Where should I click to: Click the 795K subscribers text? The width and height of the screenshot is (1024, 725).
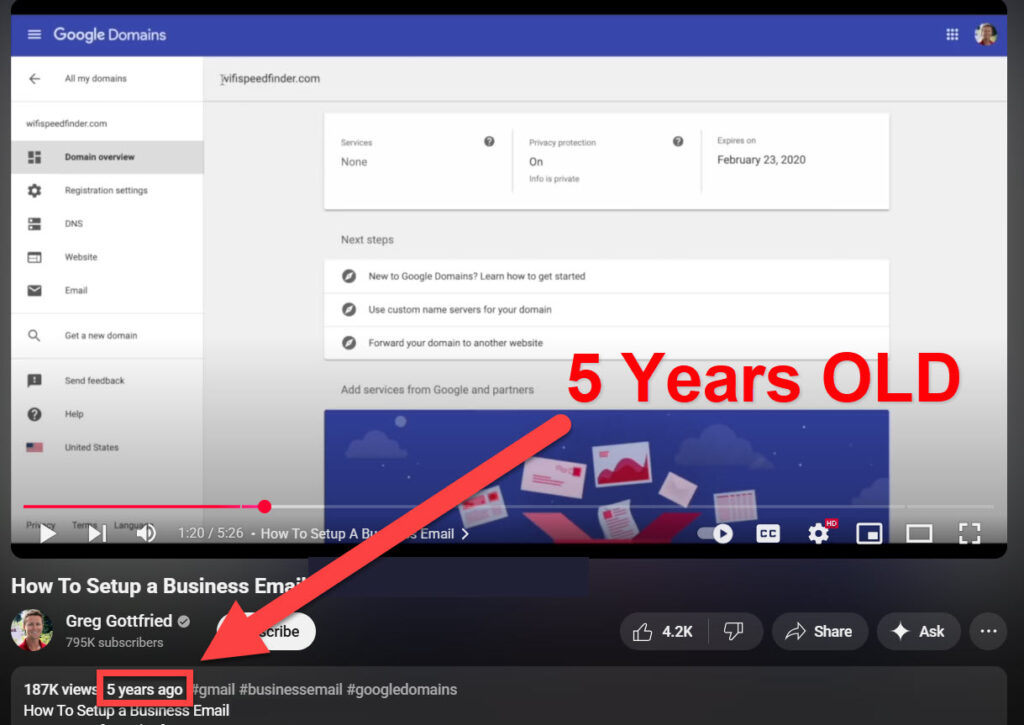[114, 643]
